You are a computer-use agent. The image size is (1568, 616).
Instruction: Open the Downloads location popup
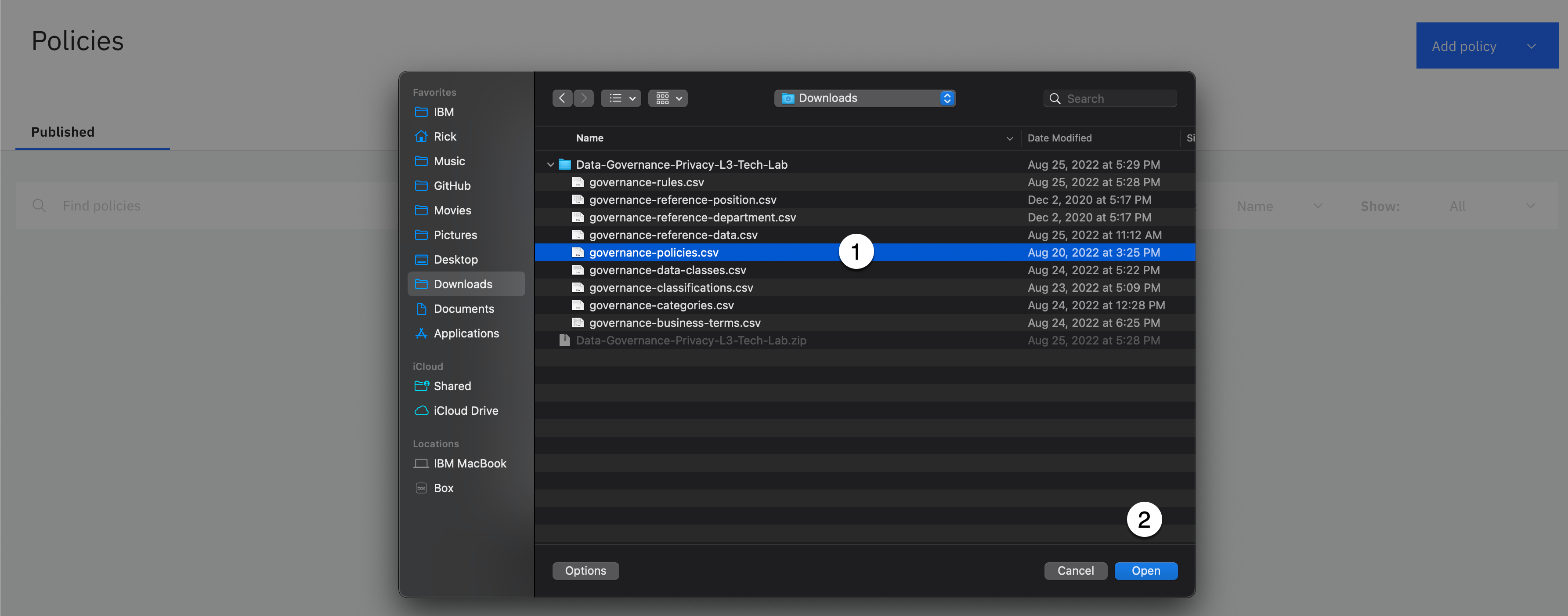click(864, 98)
